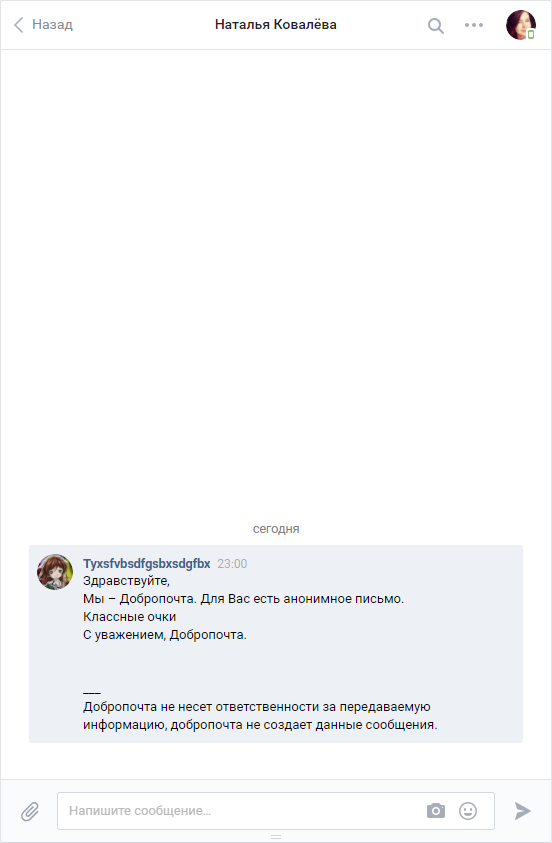Send message with paper plane icon

[x=522, y=811]
